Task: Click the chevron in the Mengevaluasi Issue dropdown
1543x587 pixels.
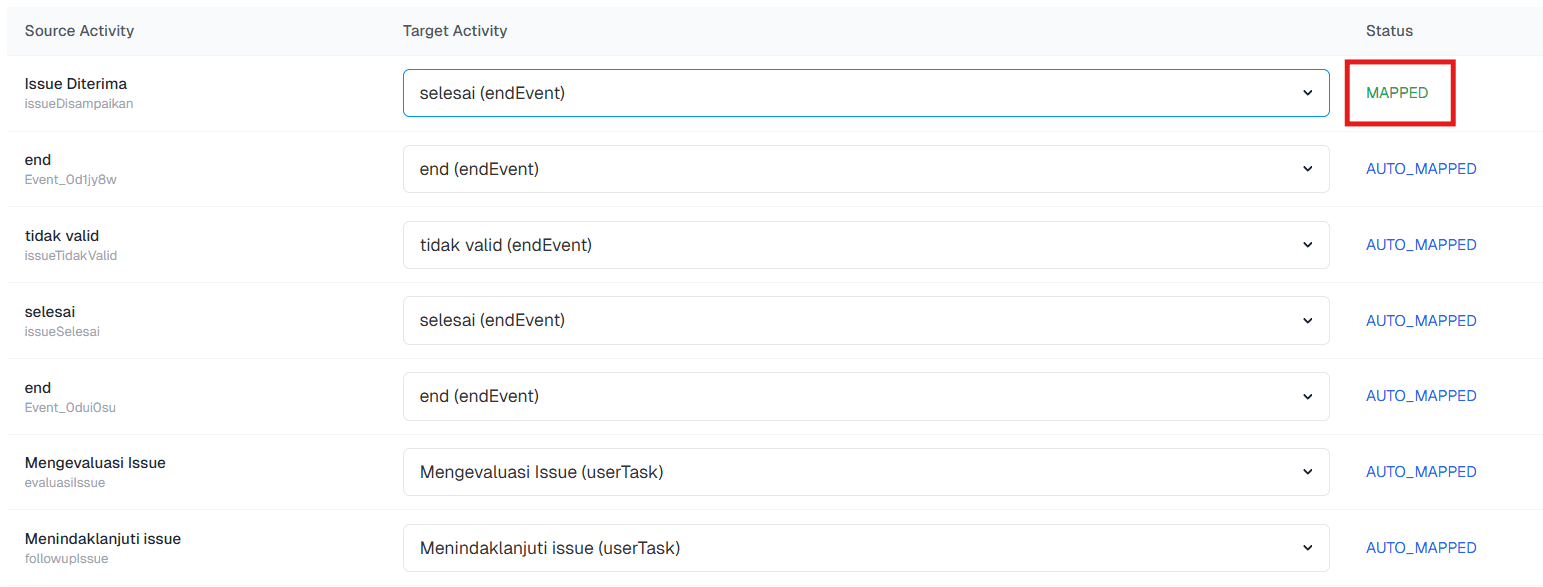Action: (x=1307, y=472)
